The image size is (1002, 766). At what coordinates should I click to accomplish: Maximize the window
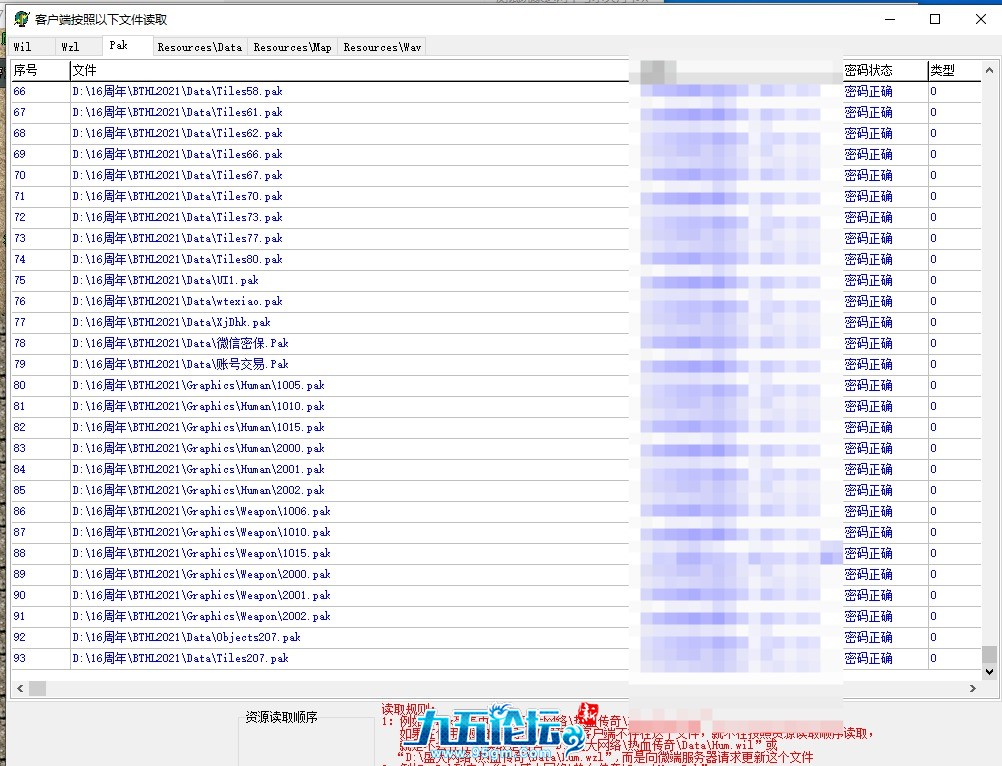pos(935,19)
